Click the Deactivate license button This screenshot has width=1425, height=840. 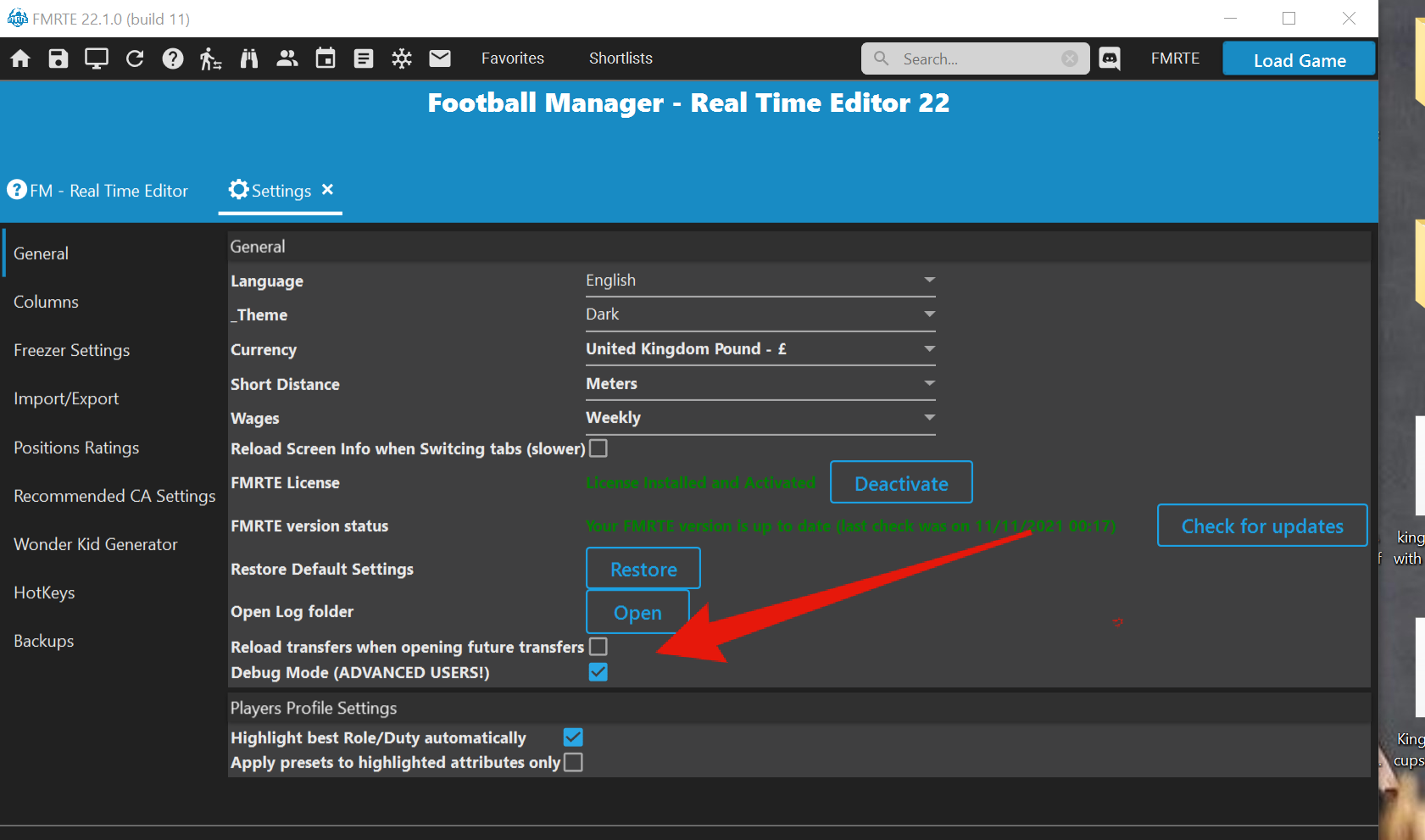coord(901,483)
